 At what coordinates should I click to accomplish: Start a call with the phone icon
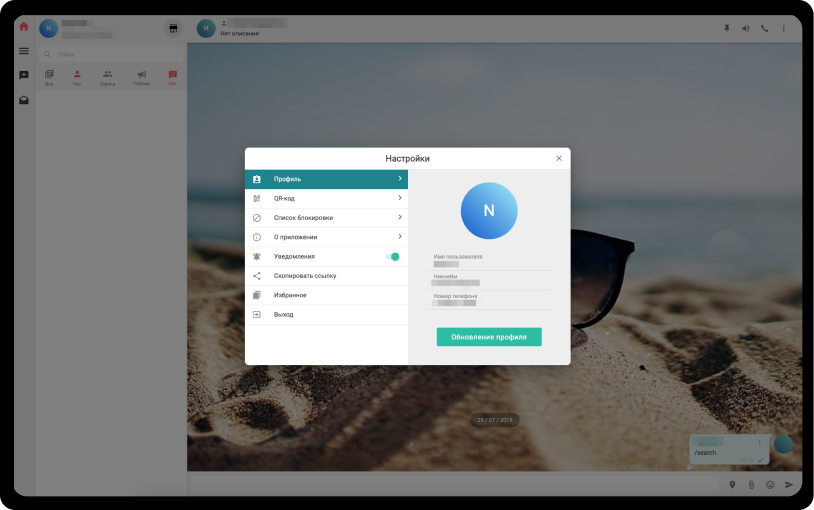[765, 28]
